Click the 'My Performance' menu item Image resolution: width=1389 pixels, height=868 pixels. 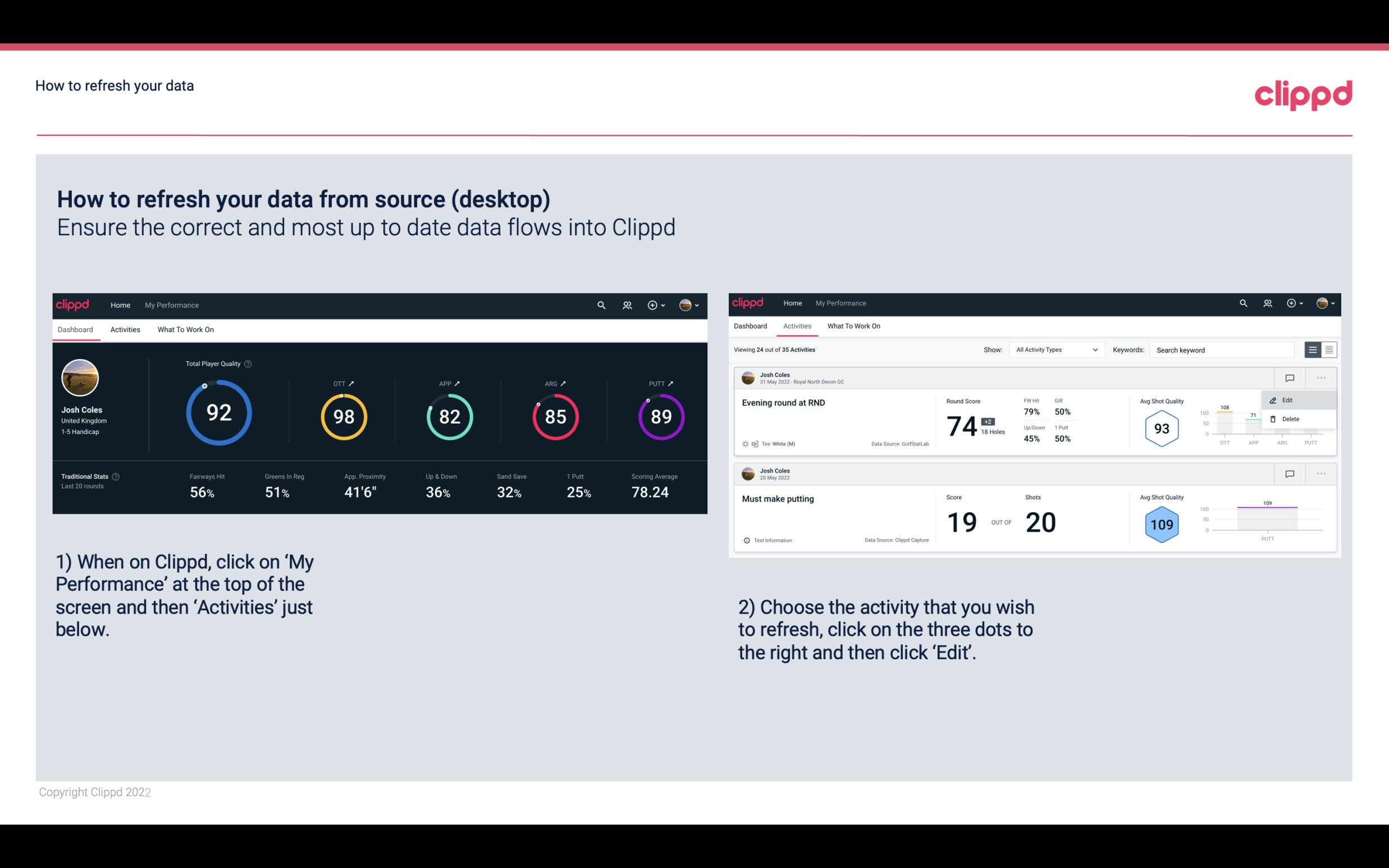point(170,304)
